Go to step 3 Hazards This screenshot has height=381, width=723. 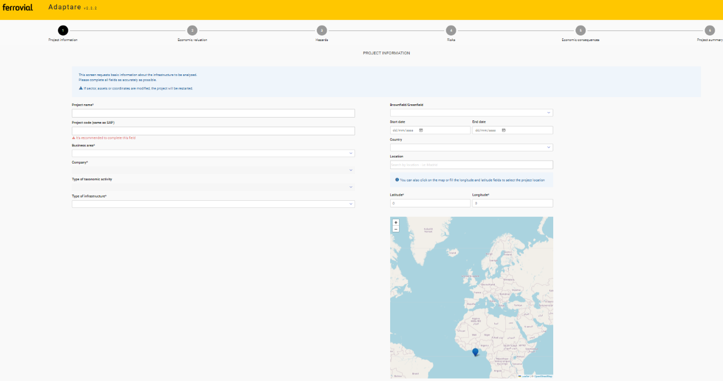click(x=322, y=30)
